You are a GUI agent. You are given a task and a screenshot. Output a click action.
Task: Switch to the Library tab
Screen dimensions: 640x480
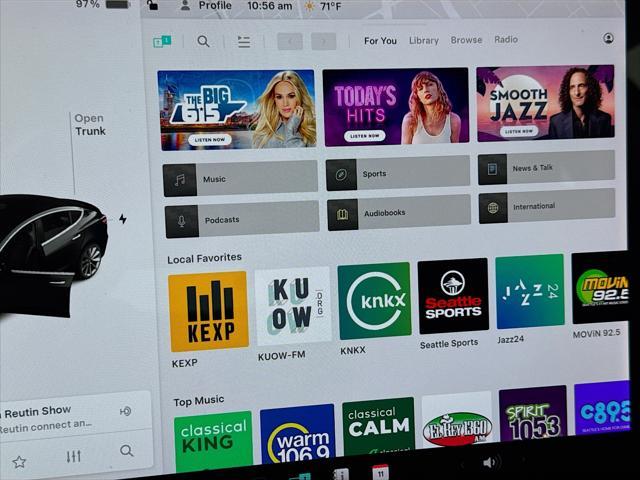(424, 40)
